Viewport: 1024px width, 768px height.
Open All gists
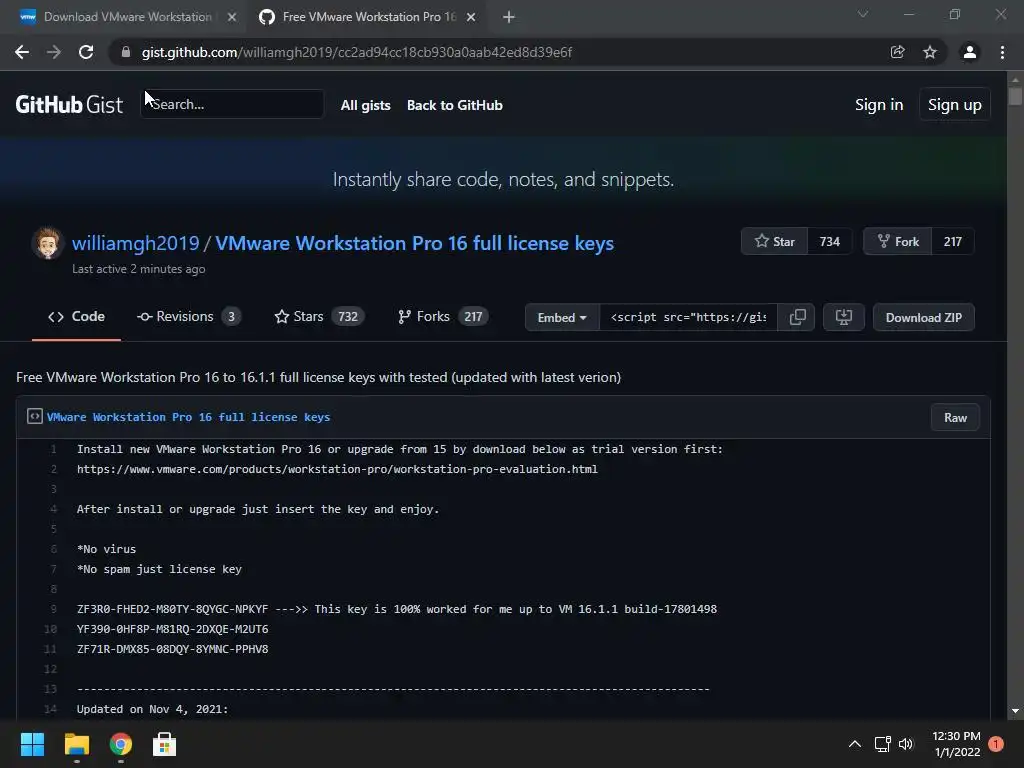coord(366,105)
